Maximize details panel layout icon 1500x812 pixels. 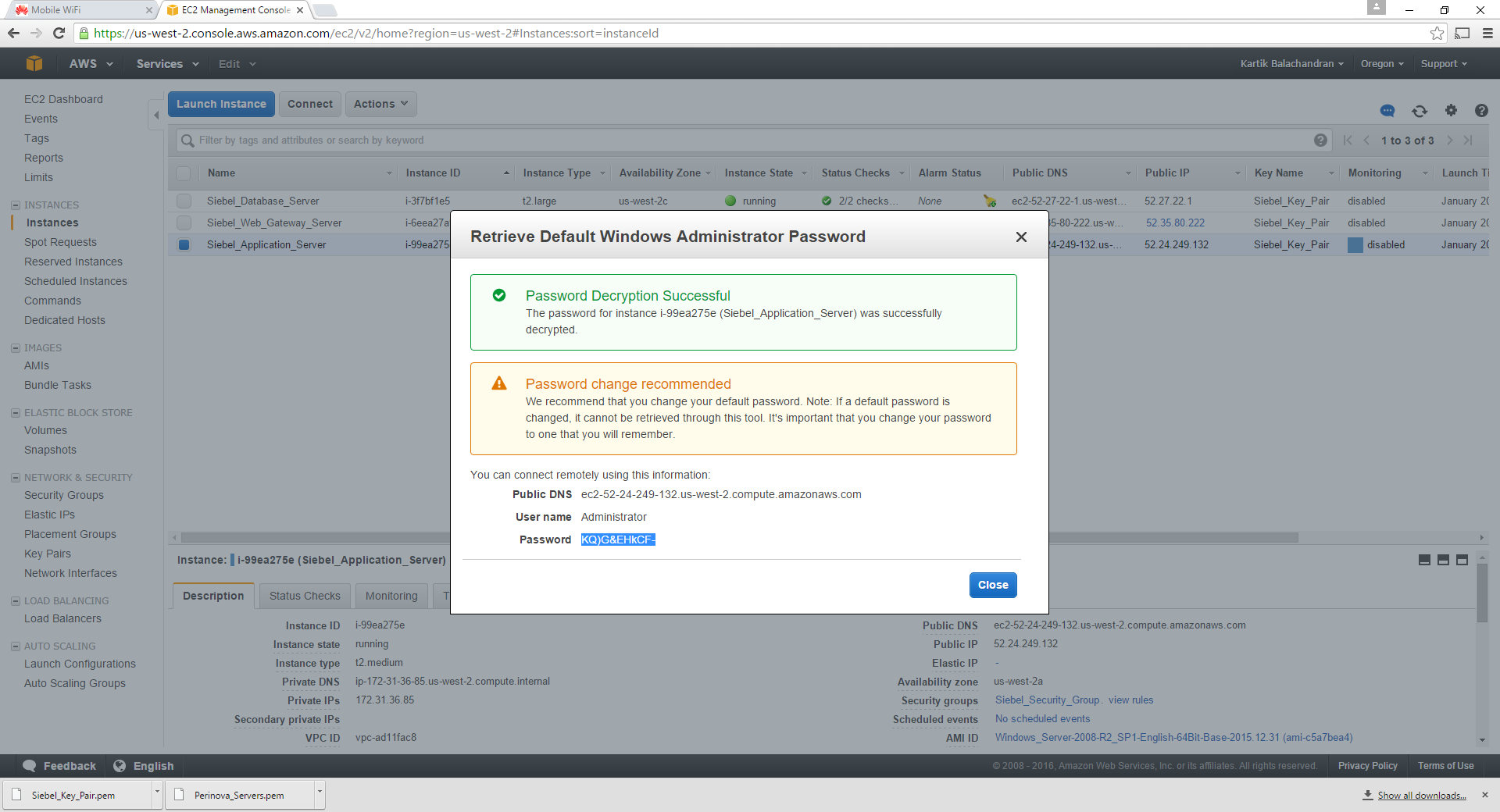click(x=1462, y=560)
